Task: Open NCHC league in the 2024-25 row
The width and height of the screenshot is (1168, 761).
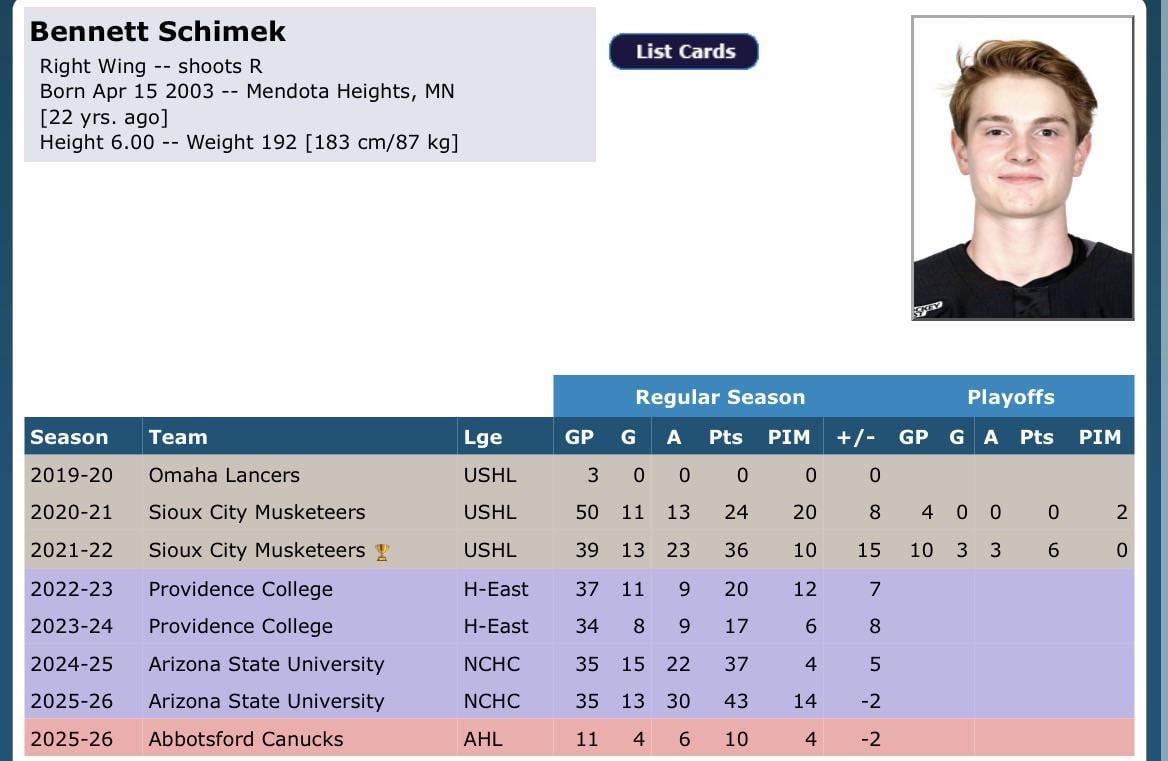Action: tap(492, 664)
